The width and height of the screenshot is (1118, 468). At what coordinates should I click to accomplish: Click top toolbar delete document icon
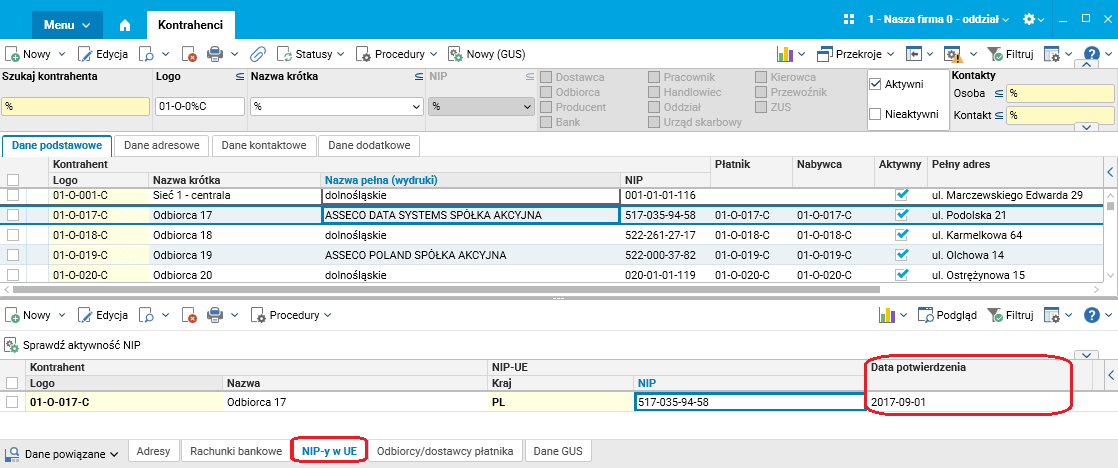click(x=189, y=54)
